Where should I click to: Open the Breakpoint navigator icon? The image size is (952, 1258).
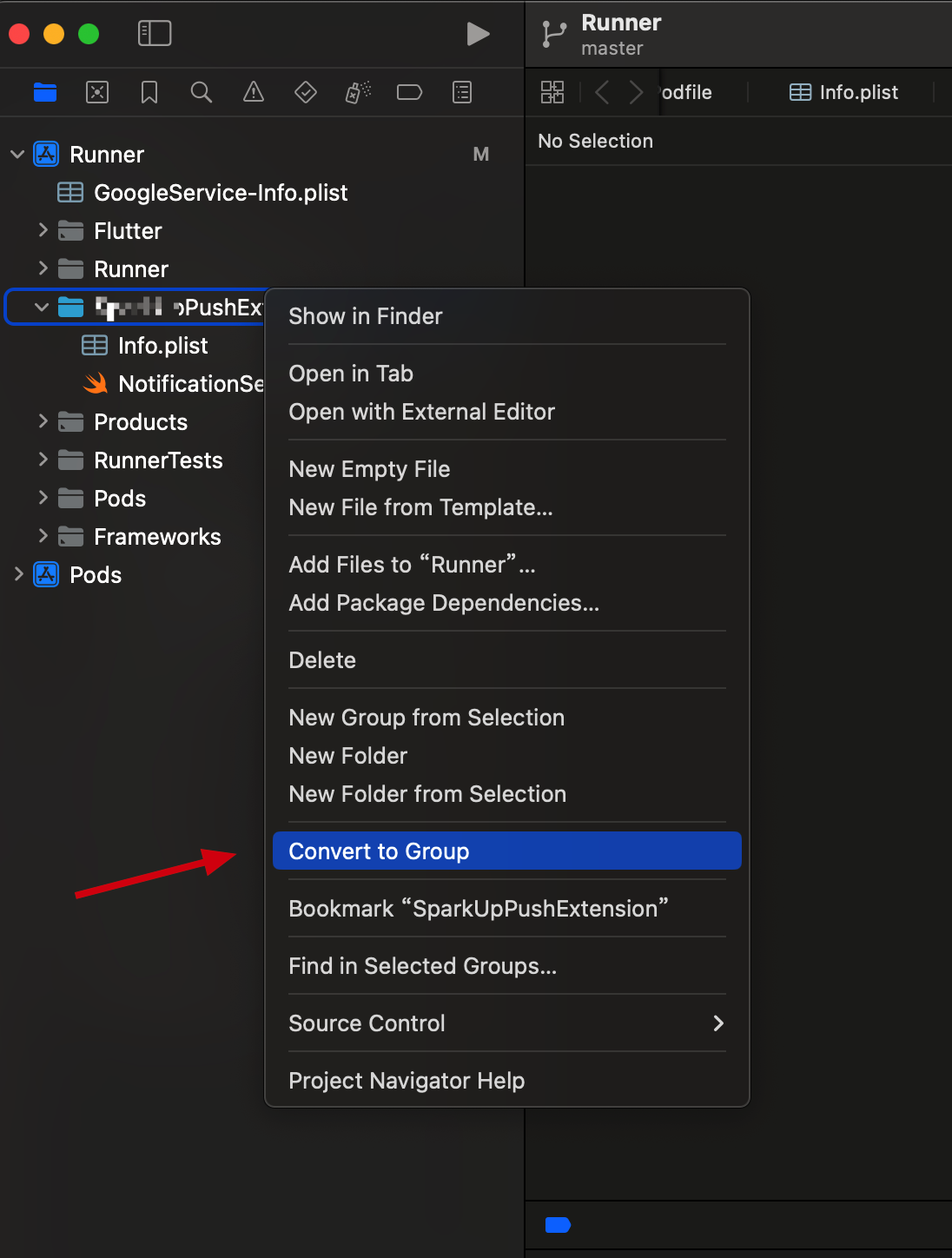click(x=410, y=92)
